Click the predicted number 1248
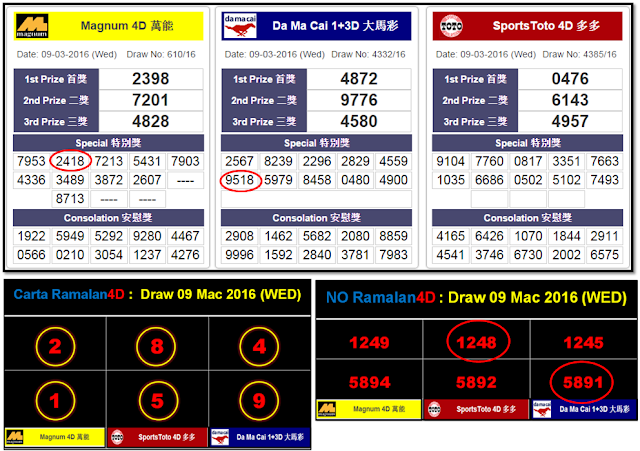 [476, 342]
